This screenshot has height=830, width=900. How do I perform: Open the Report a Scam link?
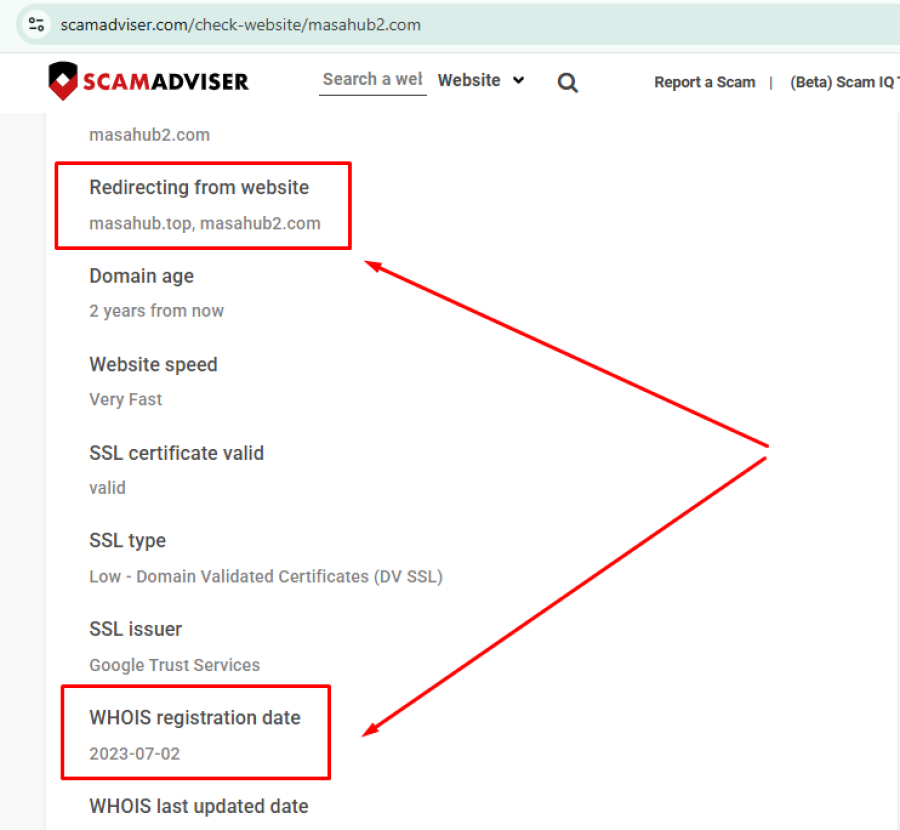pyautogui.click(x=704, y=82)
